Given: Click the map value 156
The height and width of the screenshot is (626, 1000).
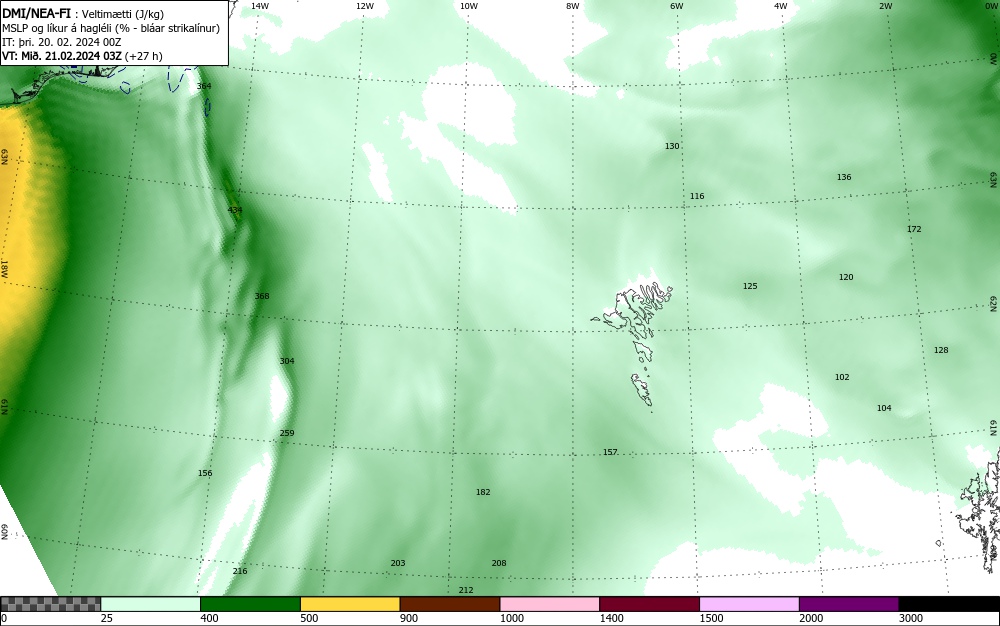Looking at the screenshot, I should (205, 473).
